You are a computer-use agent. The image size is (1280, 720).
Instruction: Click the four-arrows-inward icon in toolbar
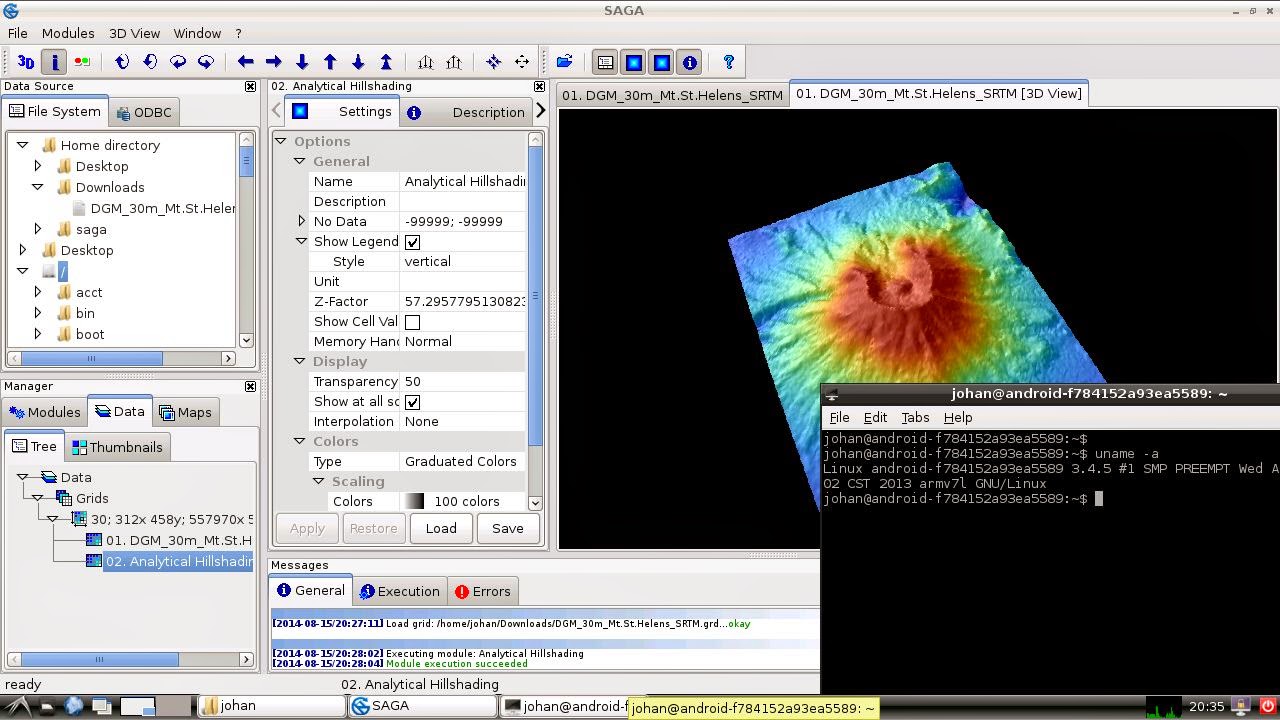pos(493,62)
